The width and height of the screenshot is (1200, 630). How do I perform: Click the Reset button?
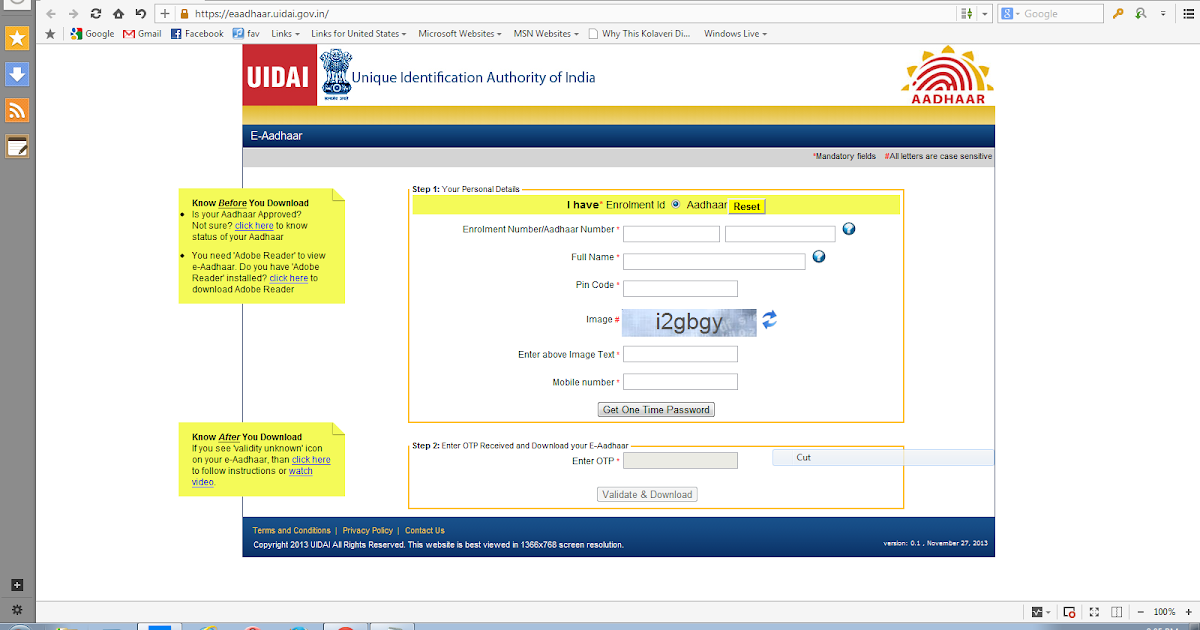click(746, 206)
